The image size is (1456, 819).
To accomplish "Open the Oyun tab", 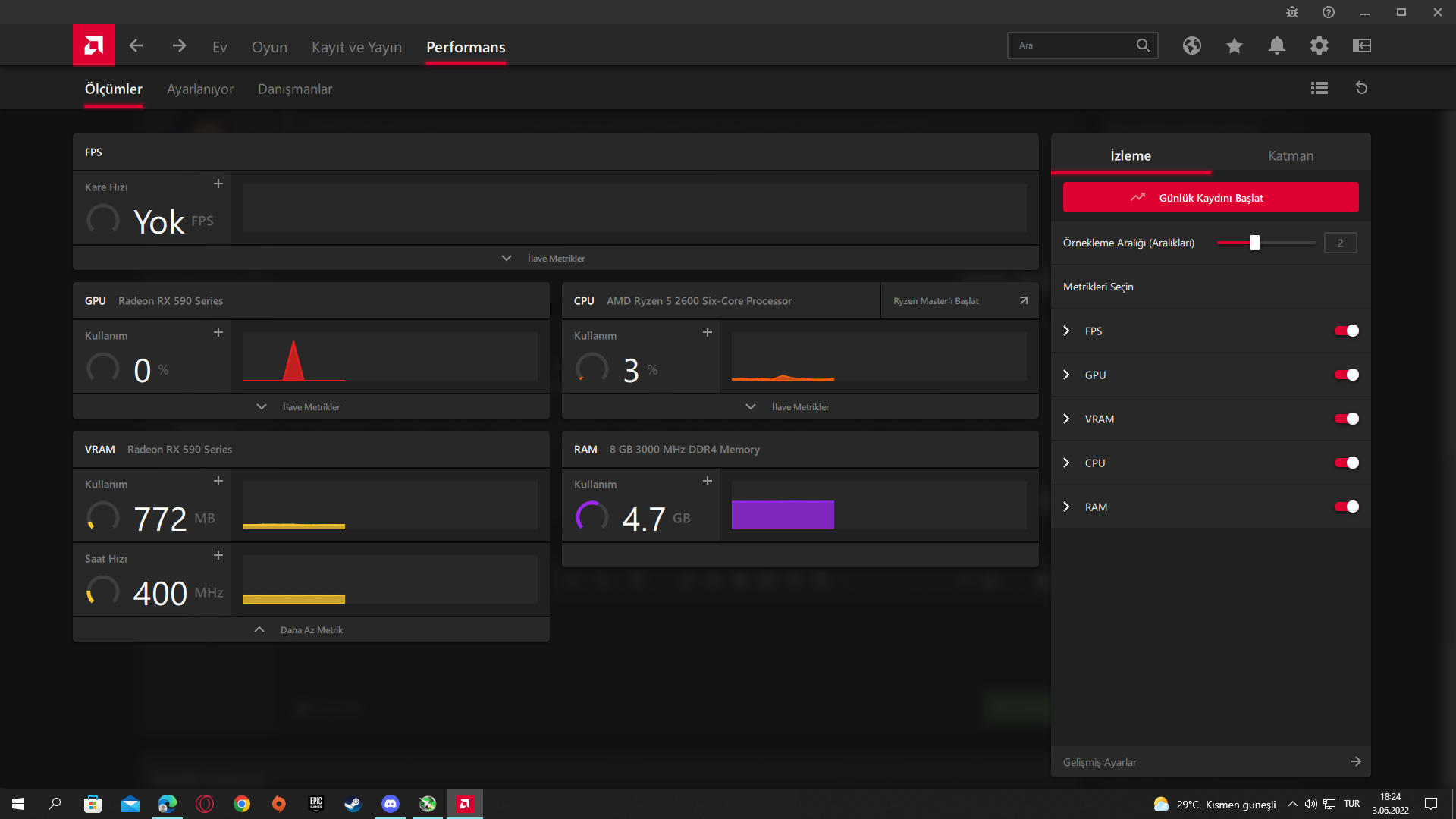I will coord(269,47).
